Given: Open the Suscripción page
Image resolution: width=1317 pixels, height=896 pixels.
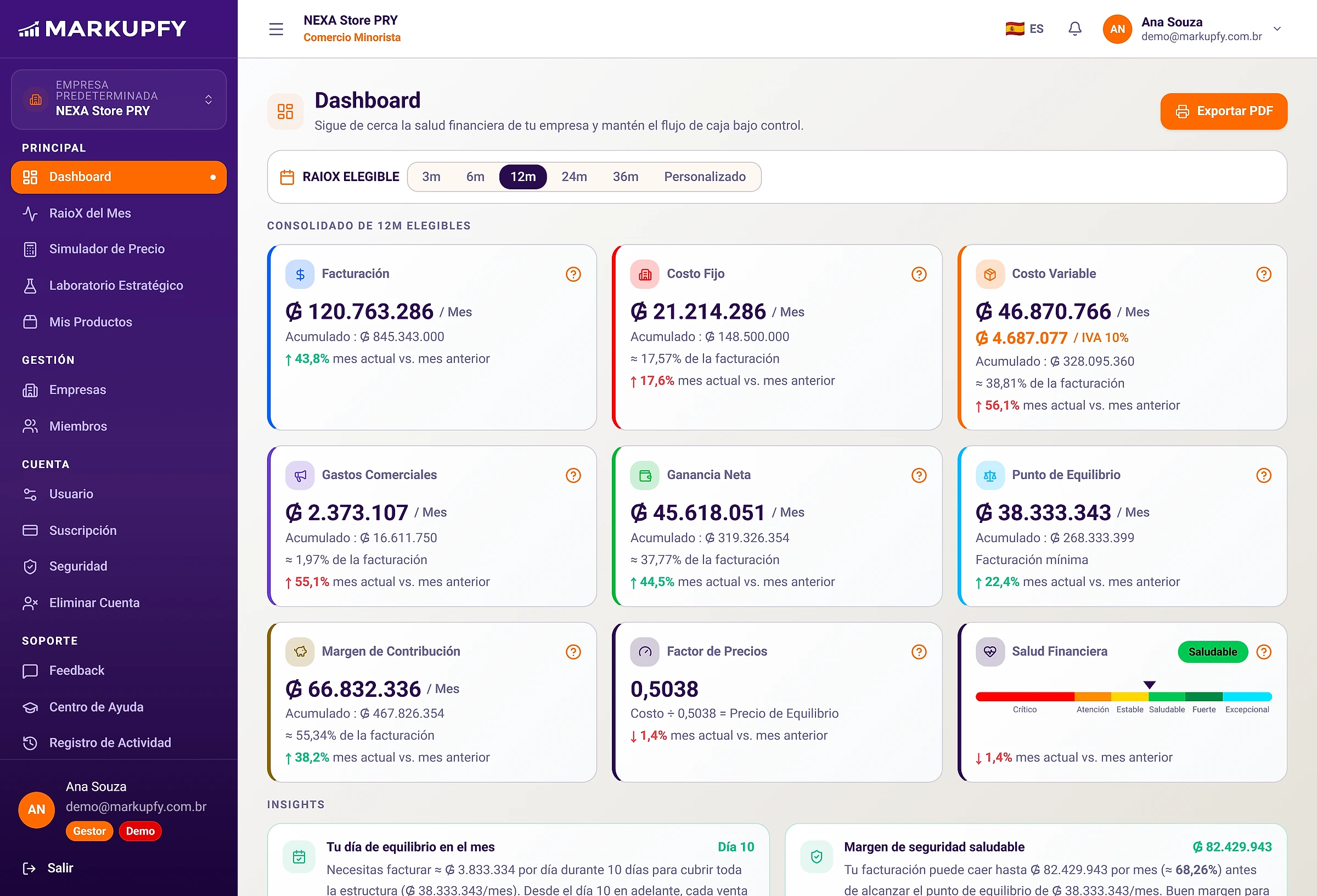Looking at the screenshot, I should click(119, 531).
